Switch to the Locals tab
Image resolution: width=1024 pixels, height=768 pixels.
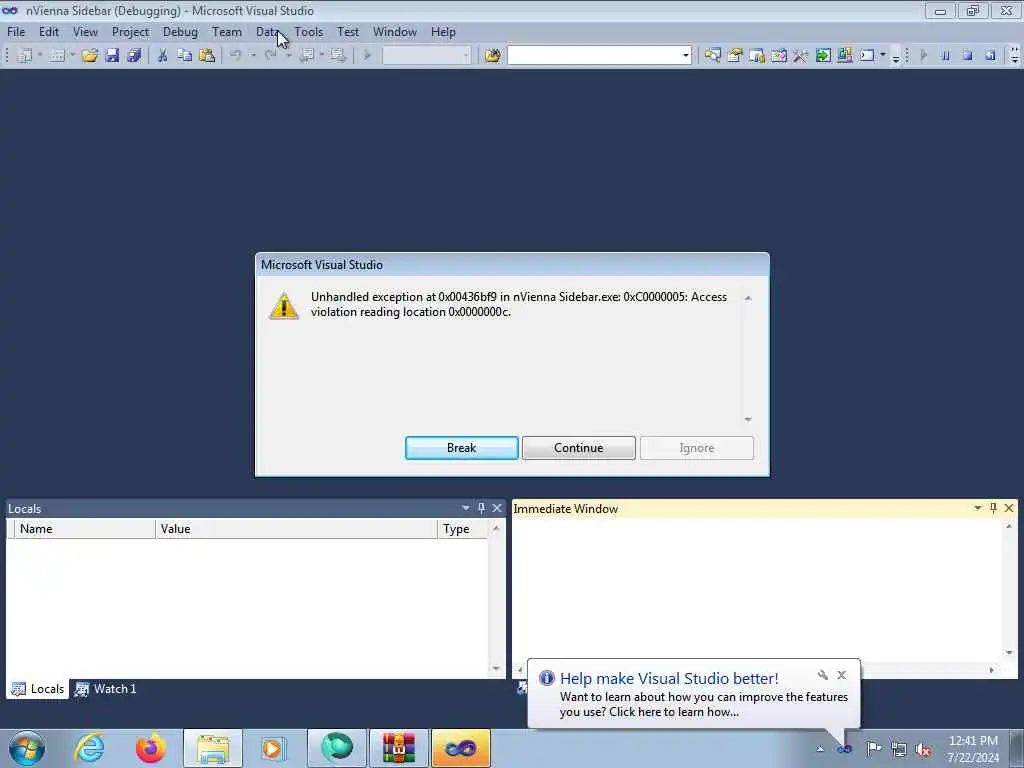pyautogui.click(x=38, y=688)
